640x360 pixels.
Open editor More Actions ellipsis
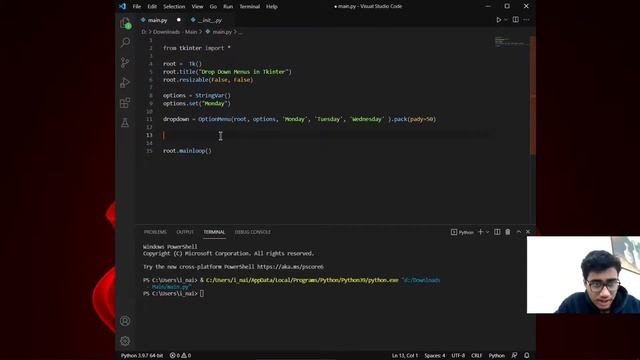coord(527,20)
